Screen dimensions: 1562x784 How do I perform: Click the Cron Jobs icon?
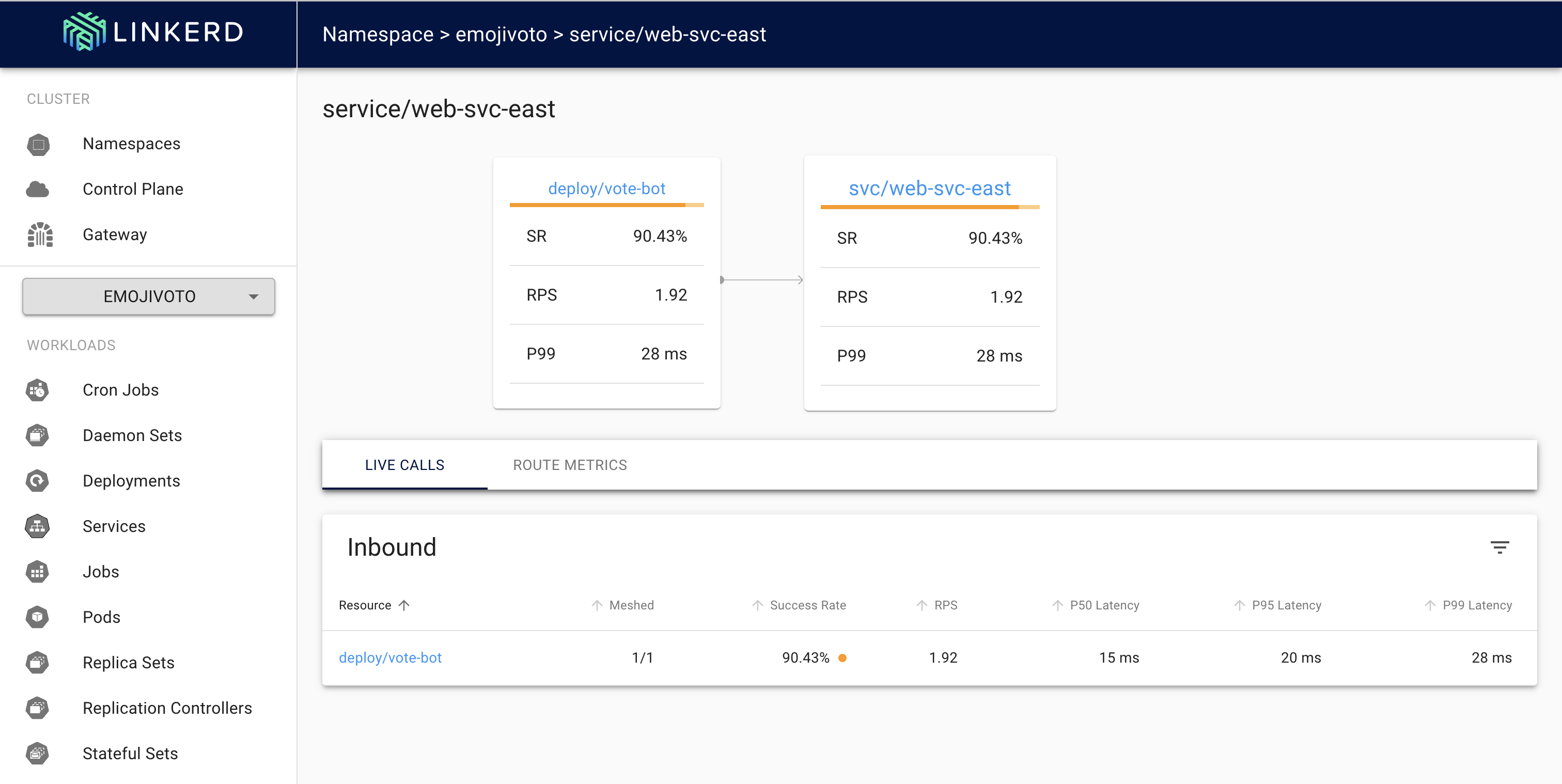point(38,390)
